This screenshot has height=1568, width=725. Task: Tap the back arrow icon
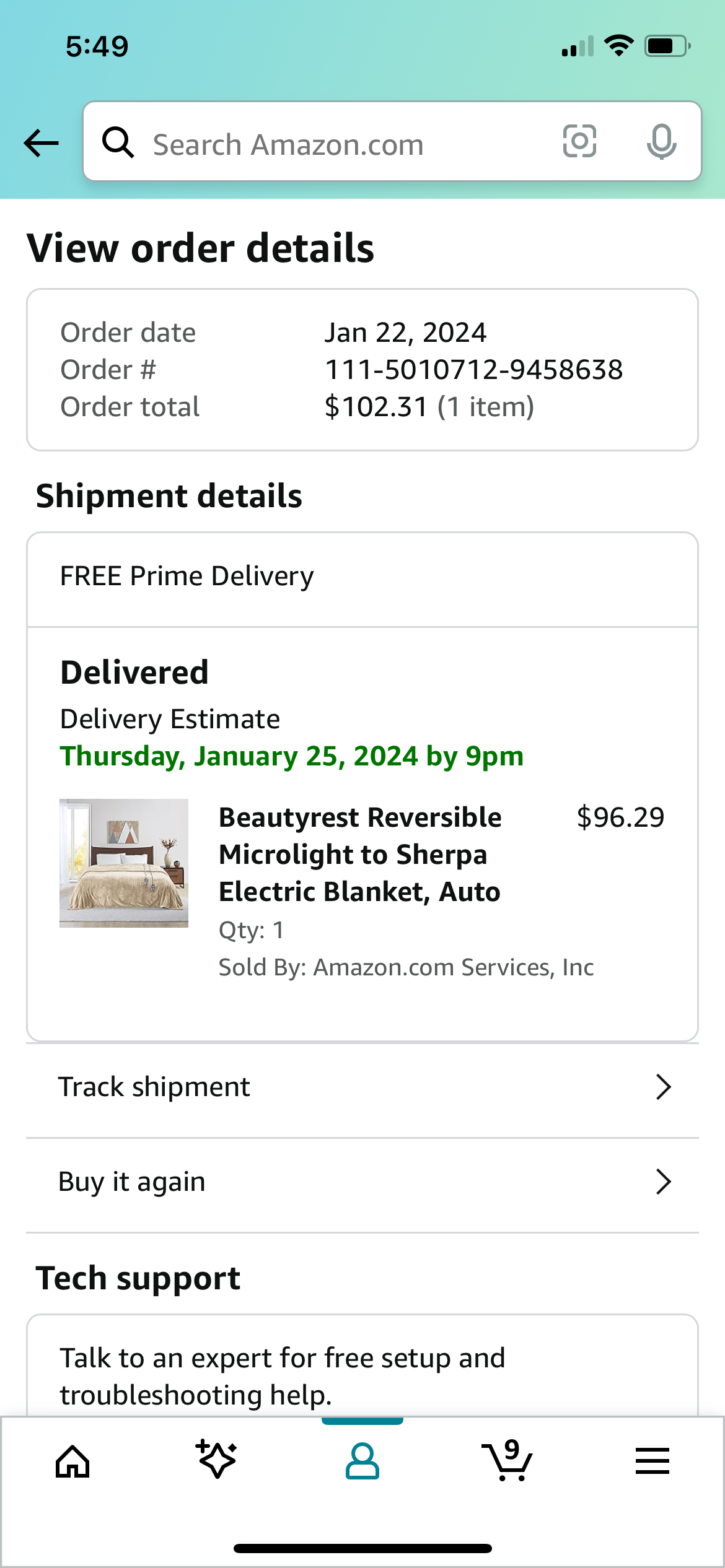[x=42, y=143]
